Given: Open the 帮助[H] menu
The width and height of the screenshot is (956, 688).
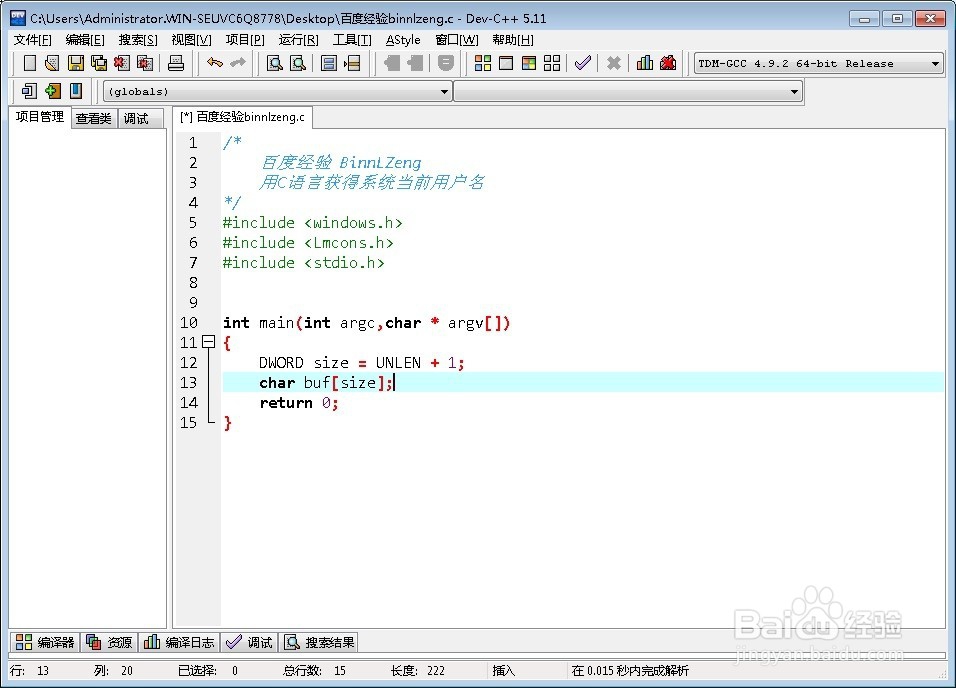Looking at the screenshot, I should tap(513, 40).
